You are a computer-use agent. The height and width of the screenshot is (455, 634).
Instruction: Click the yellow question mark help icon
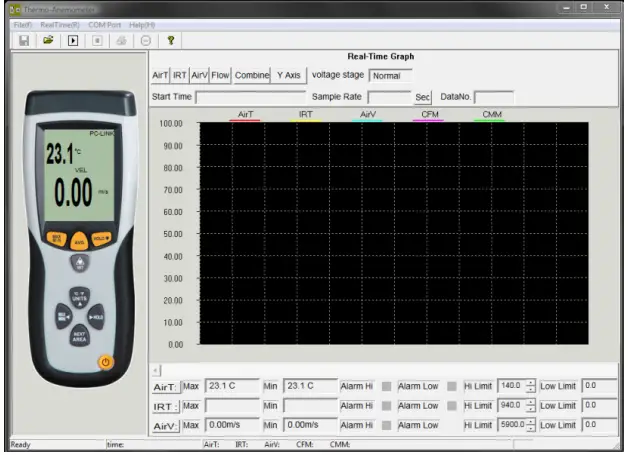[x=171, y=40]
